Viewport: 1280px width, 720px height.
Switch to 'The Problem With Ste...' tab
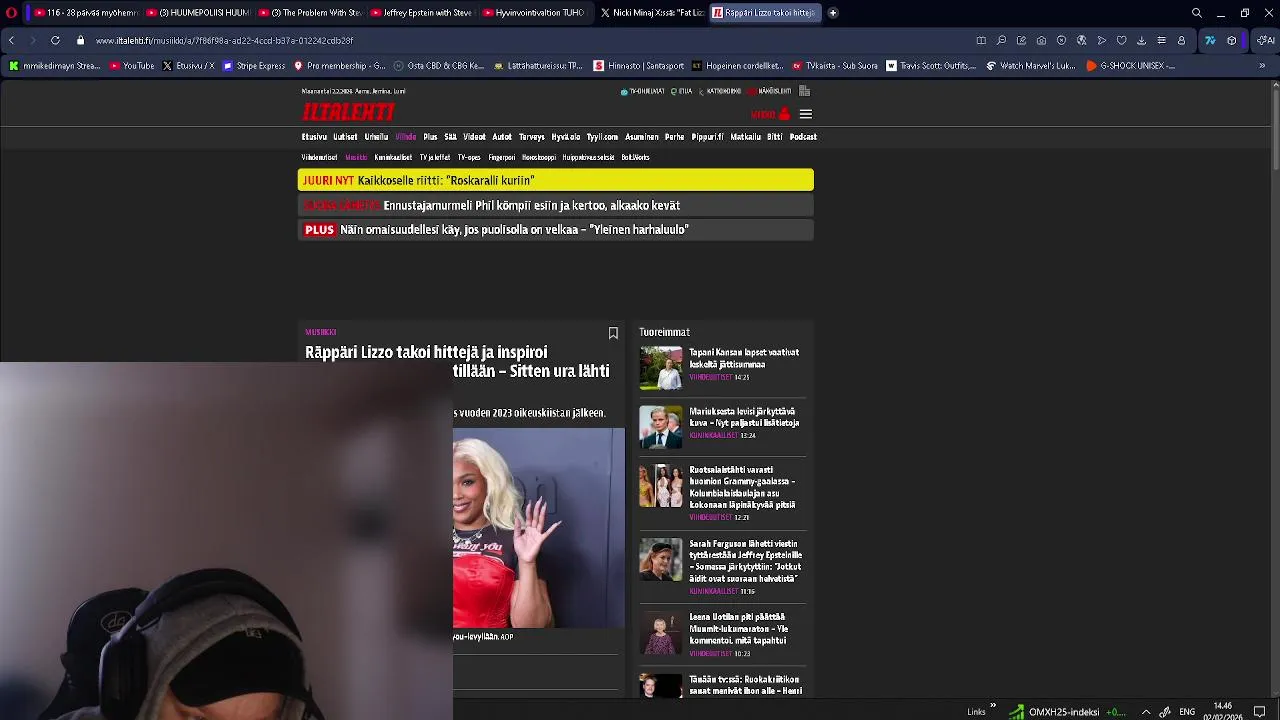pyautogui.click(x=309, y=13)
